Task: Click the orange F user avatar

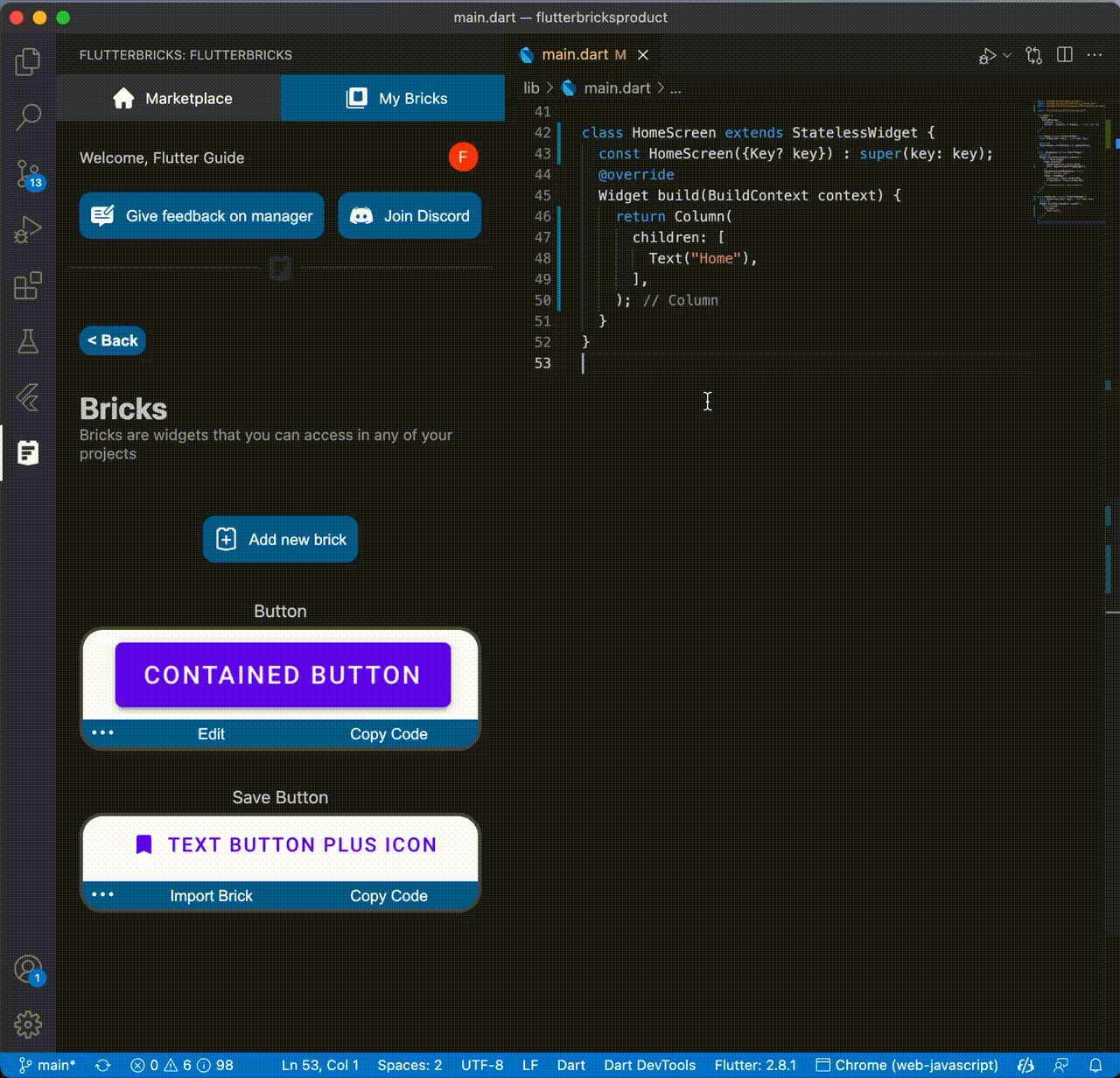Action: click(463, 157)
